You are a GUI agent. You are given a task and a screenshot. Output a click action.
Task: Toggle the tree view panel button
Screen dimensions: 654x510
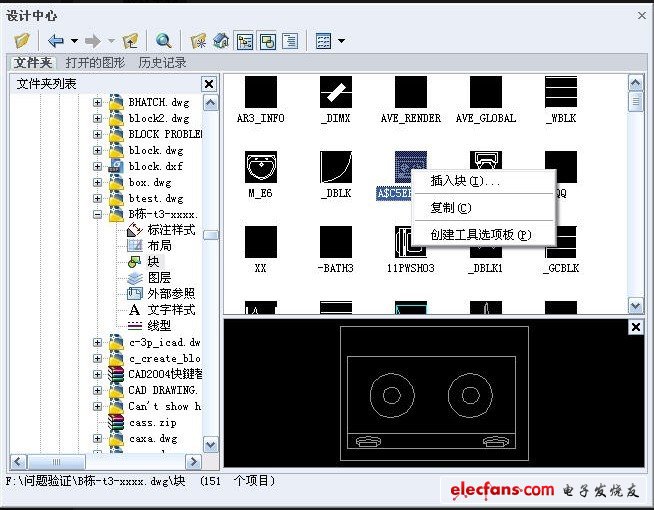245,41
